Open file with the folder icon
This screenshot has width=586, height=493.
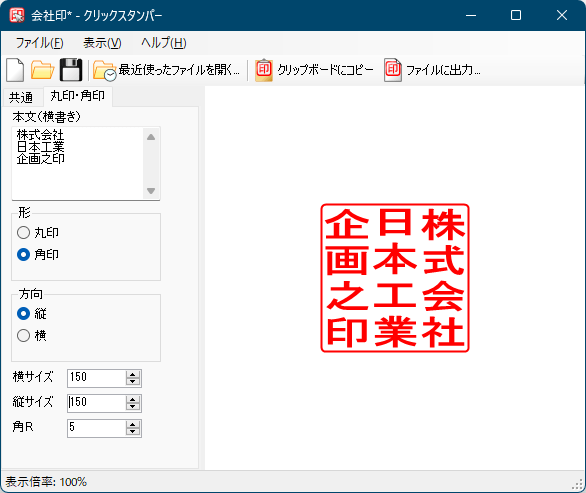click(42, 70)
